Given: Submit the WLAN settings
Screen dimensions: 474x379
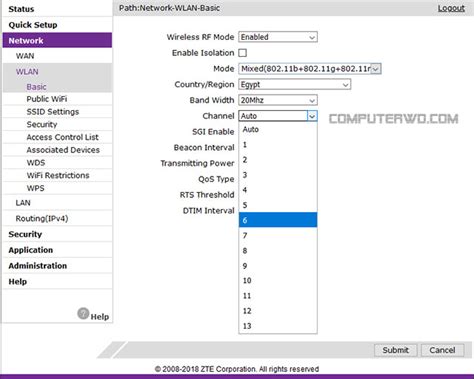Looking at the screenshot, I should click(x=395, y=350).
